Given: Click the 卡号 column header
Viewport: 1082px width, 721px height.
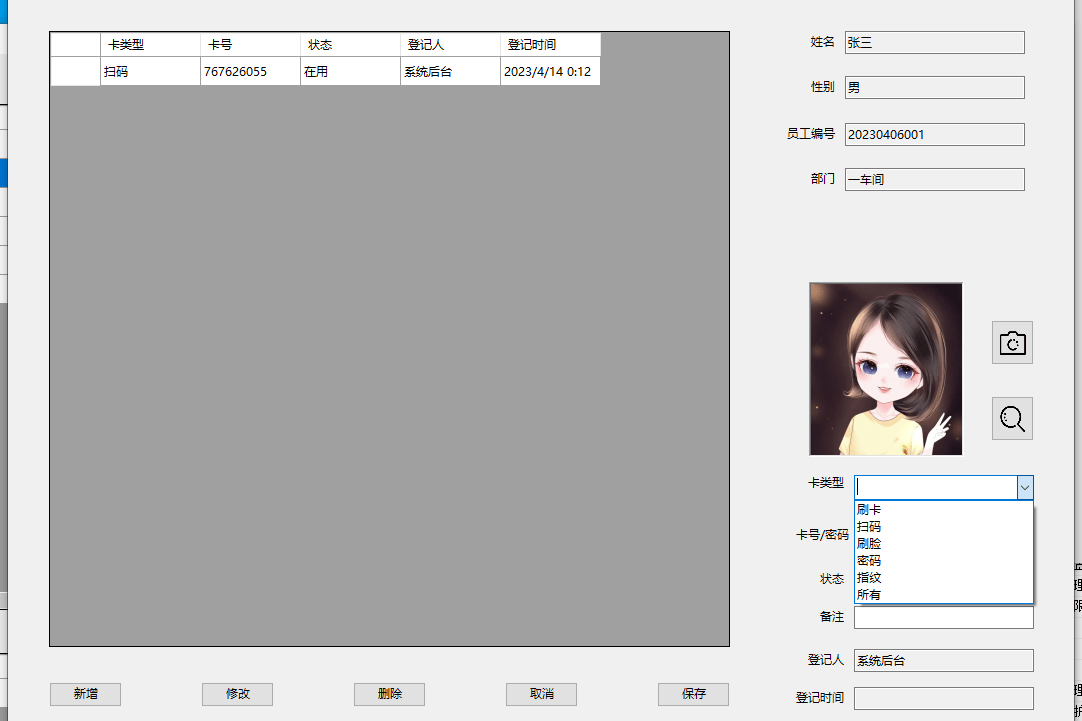Looking at the screenshot, I should click(x=250, y=45).
